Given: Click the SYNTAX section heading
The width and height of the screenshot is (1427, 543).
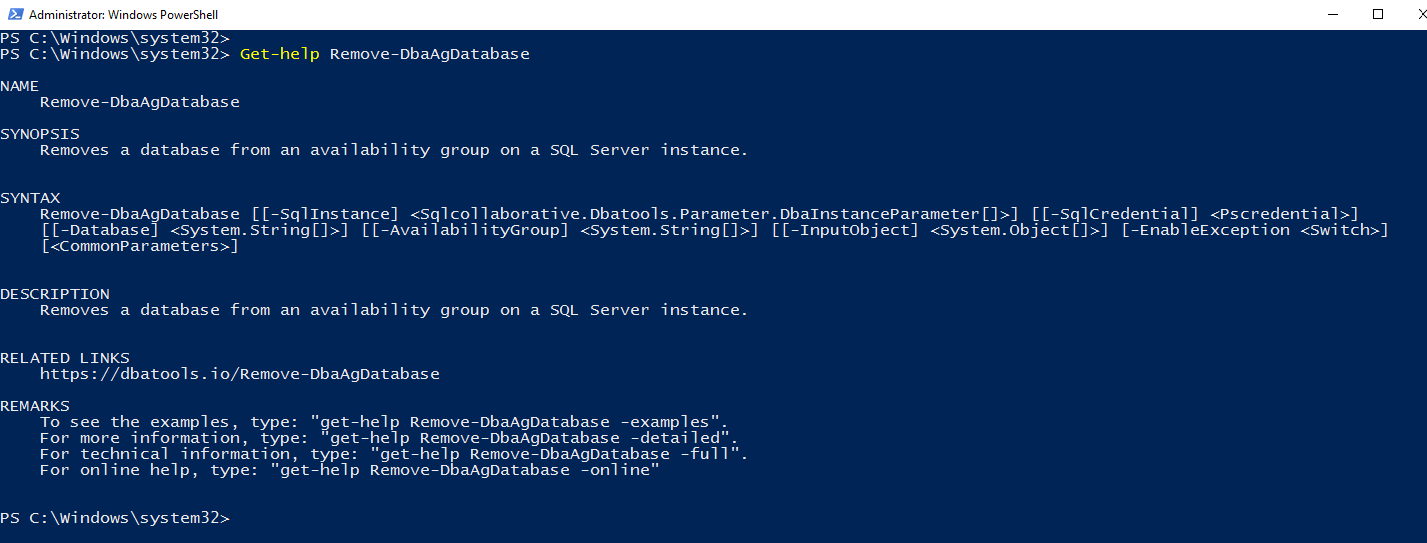Looking at the screenshot, I should point(30,198).
